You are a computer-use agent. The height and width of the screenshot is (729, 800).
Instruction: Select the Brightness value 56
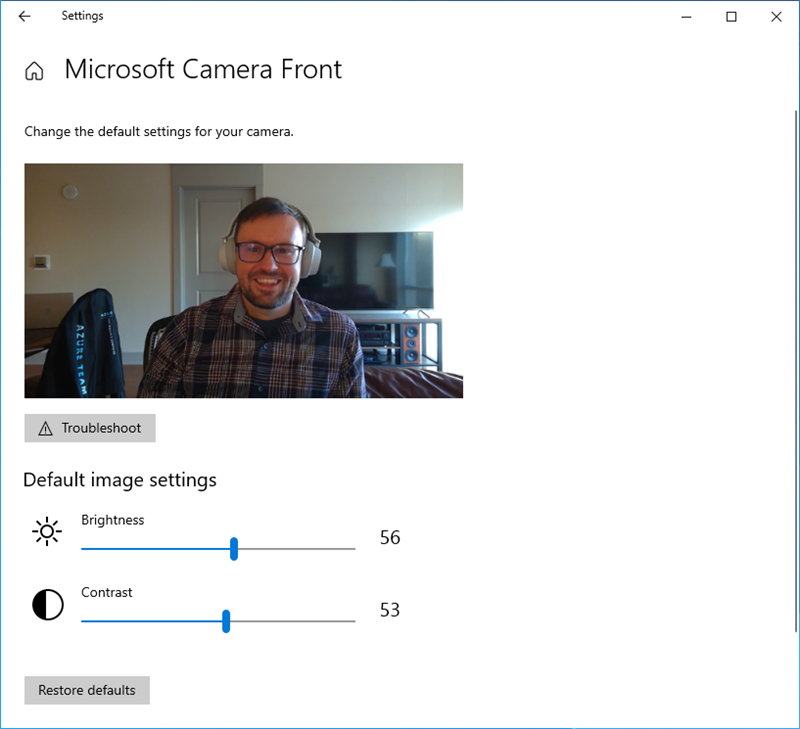tap(389, 537)
